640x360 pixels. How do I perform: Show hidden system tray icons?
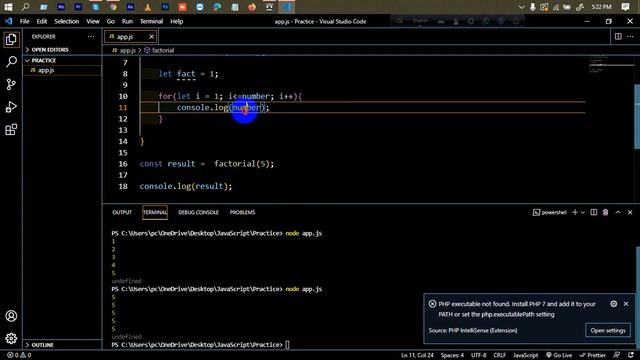(521, 7)
